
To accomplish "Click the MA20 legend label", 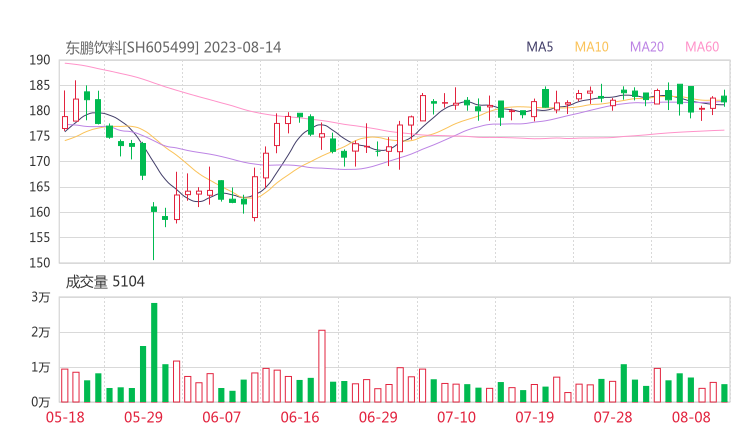I will [x=647, y=47].
